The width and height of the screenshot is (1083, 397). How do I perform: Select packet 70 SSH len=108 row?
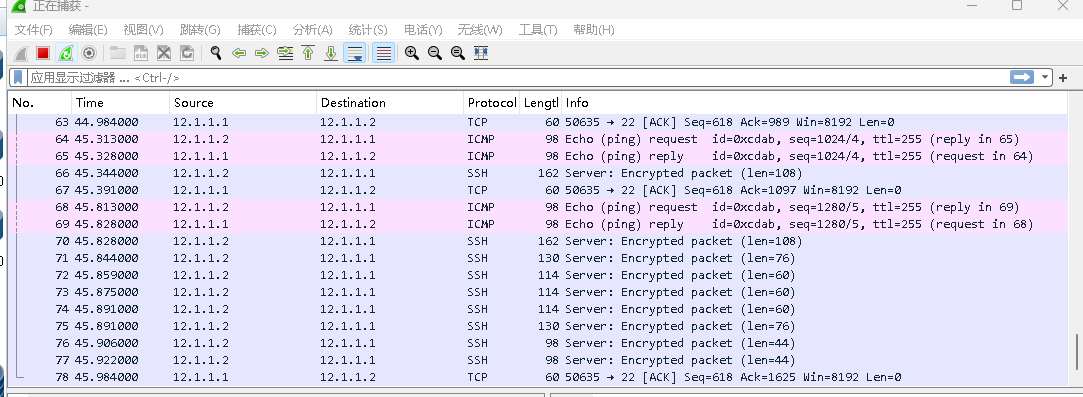[x=539, y=241]
